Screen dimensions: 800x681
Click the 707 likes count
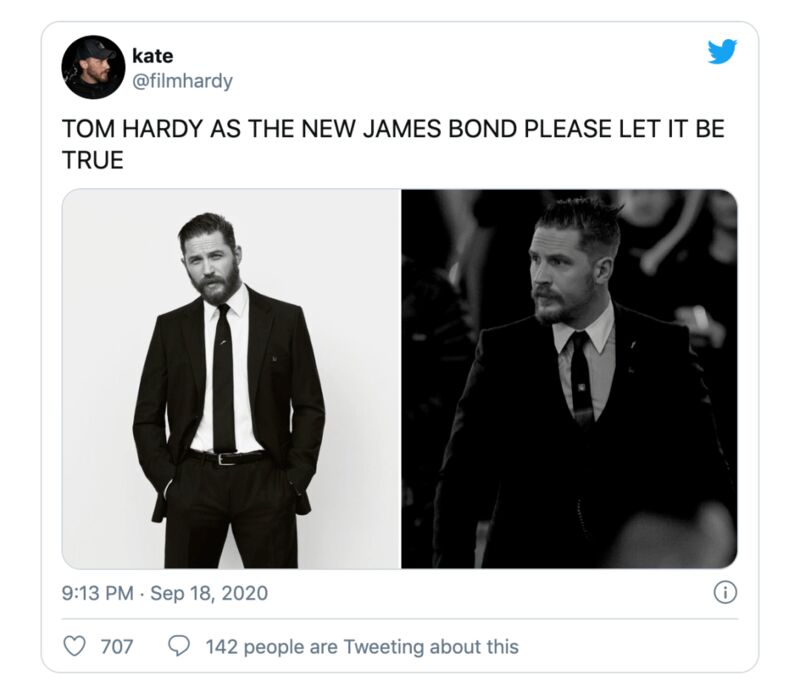(117, 646)
